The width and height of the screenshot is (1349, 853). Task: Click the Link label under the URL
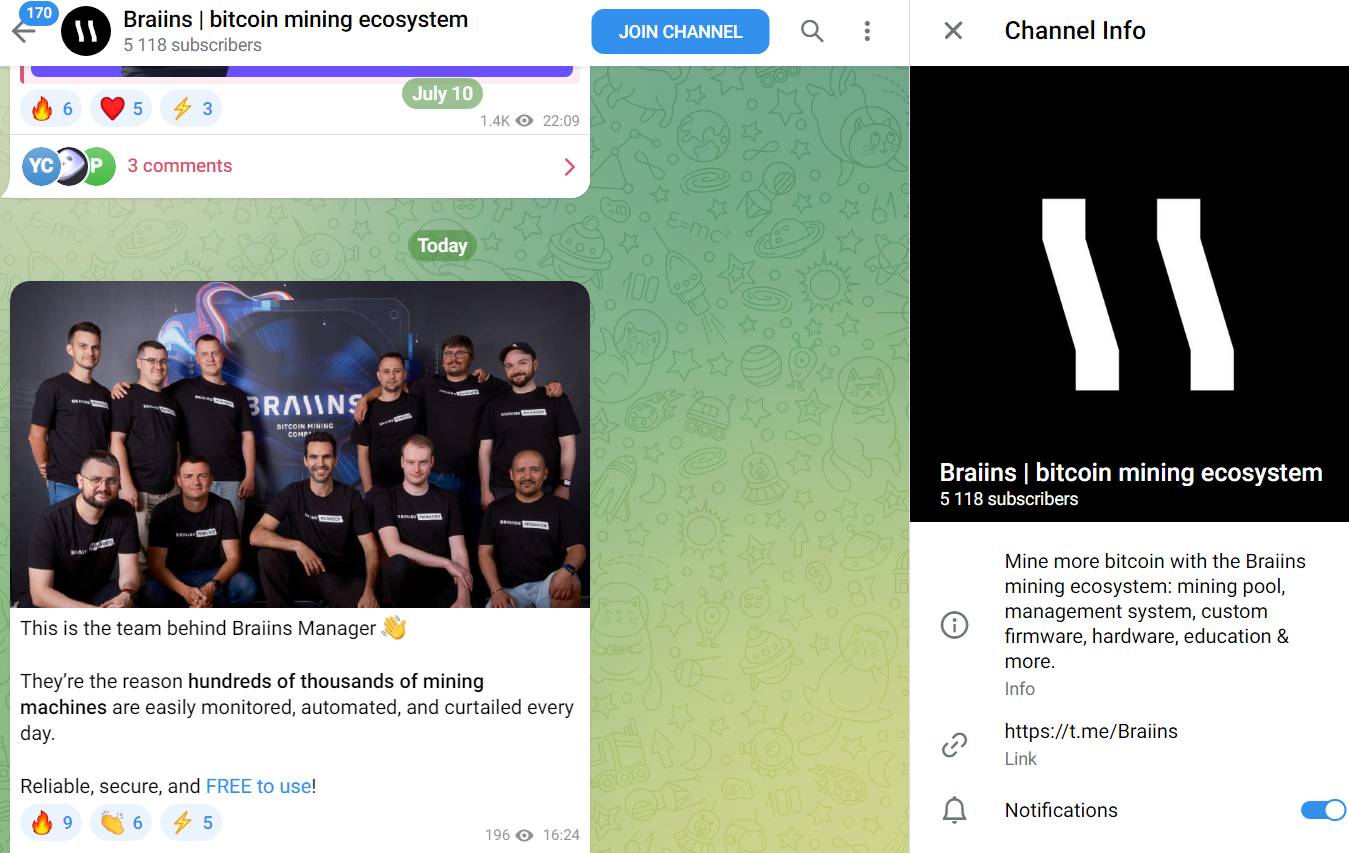pos(1021,759)
